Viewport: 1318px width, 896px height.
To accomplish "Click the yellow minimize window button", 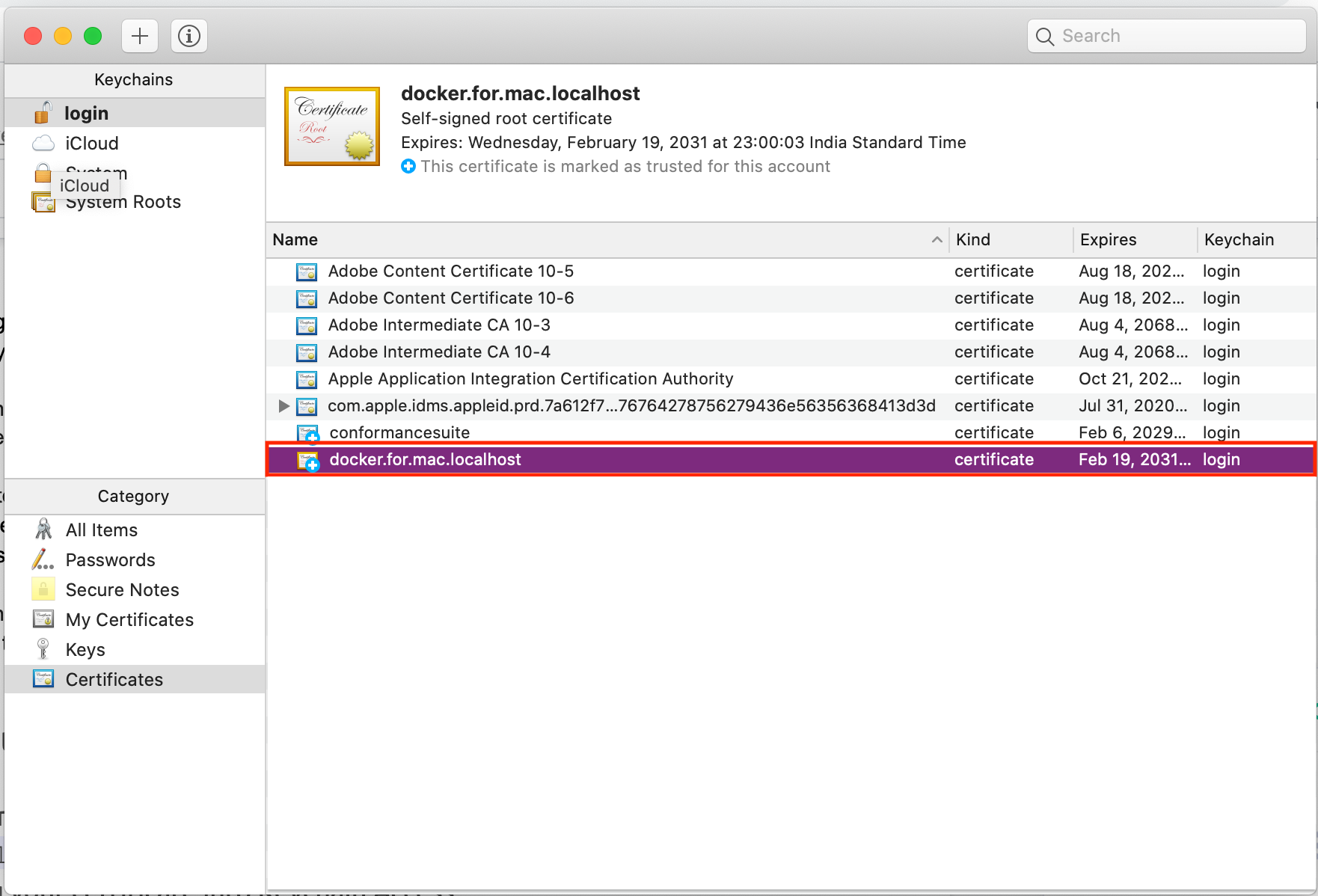I will click(x=63, y=36).
